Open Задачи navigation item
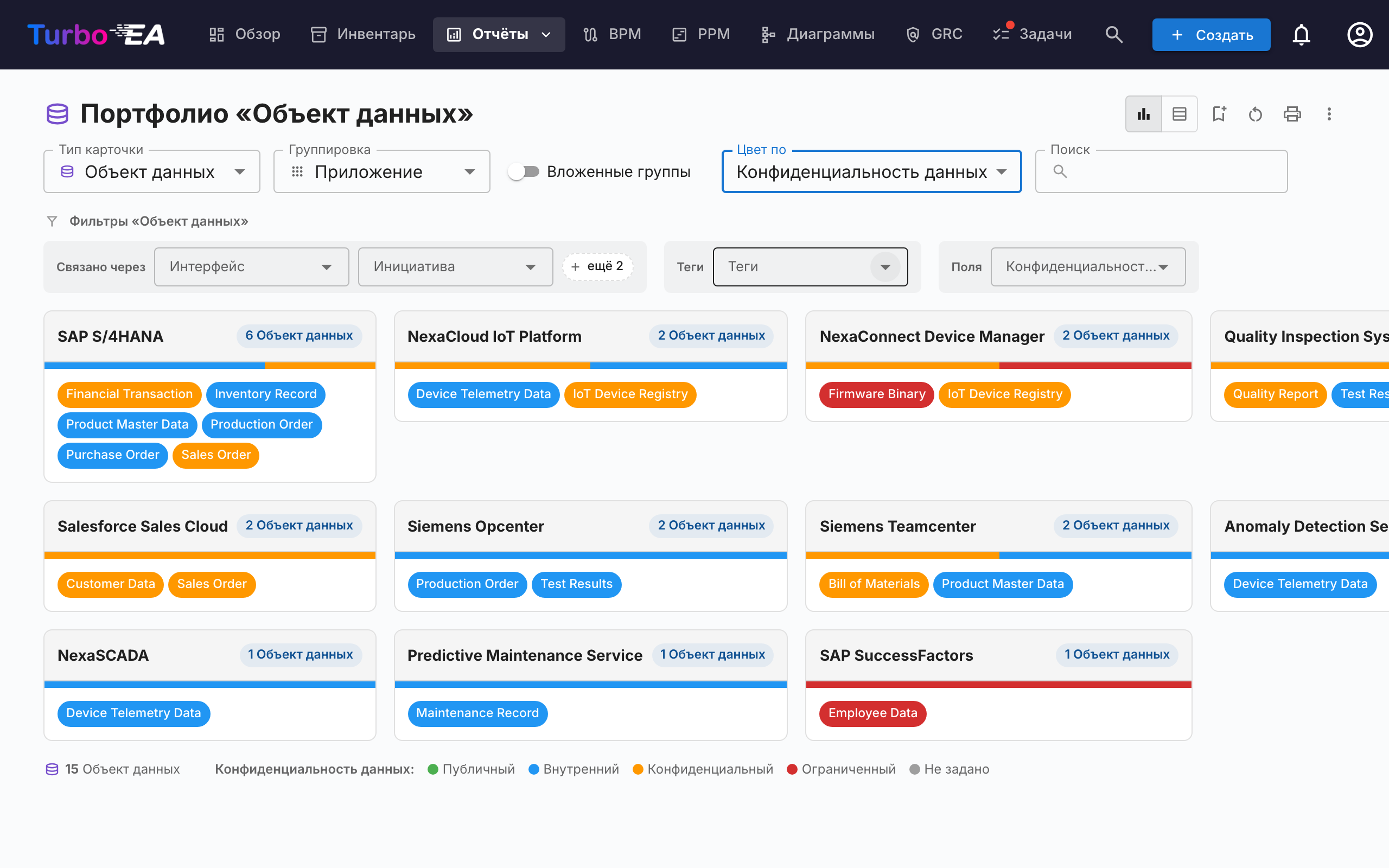 pyautogui.click(x=1033, y=34)
